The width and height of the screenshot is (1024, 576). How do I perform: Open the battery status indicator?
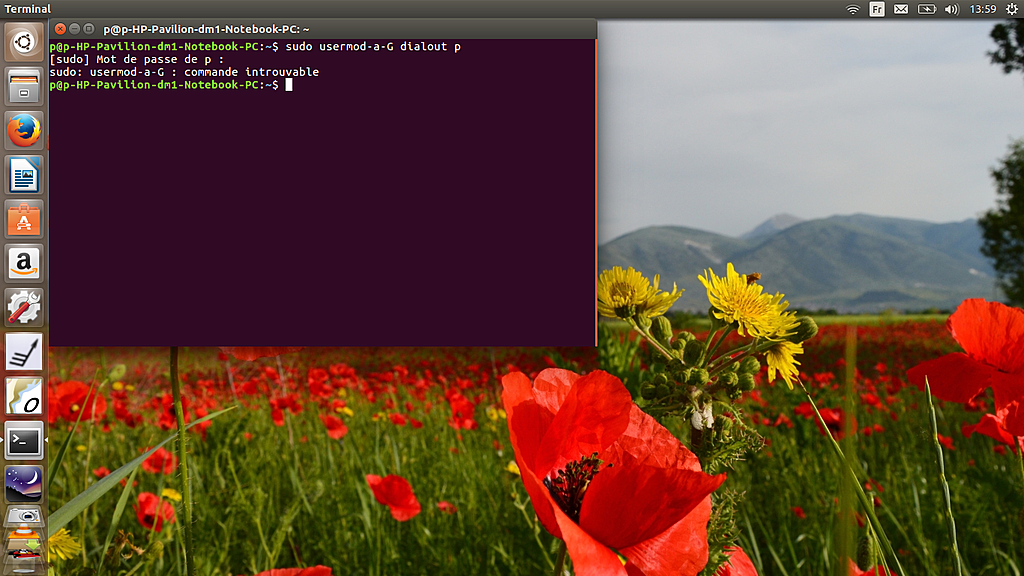(926, 9)
